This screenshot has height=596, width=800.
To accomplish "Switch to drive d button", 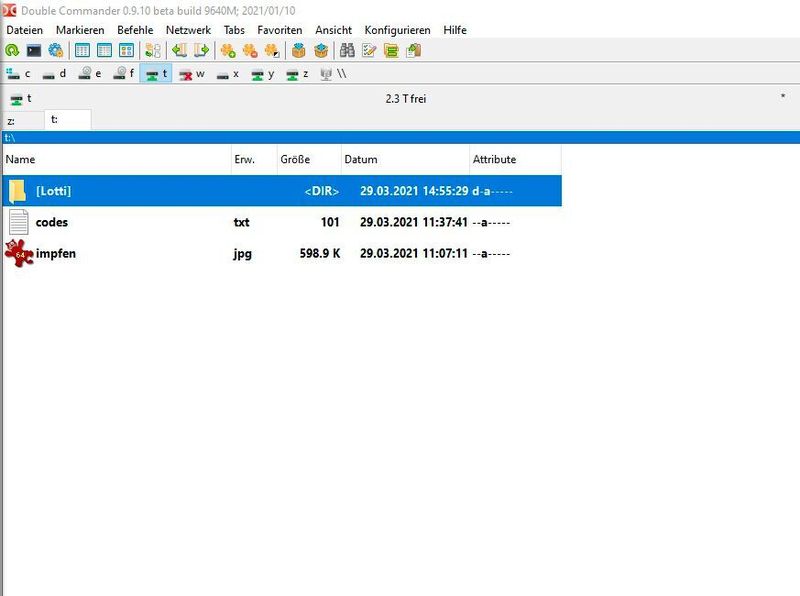I will tap(55, 74).
